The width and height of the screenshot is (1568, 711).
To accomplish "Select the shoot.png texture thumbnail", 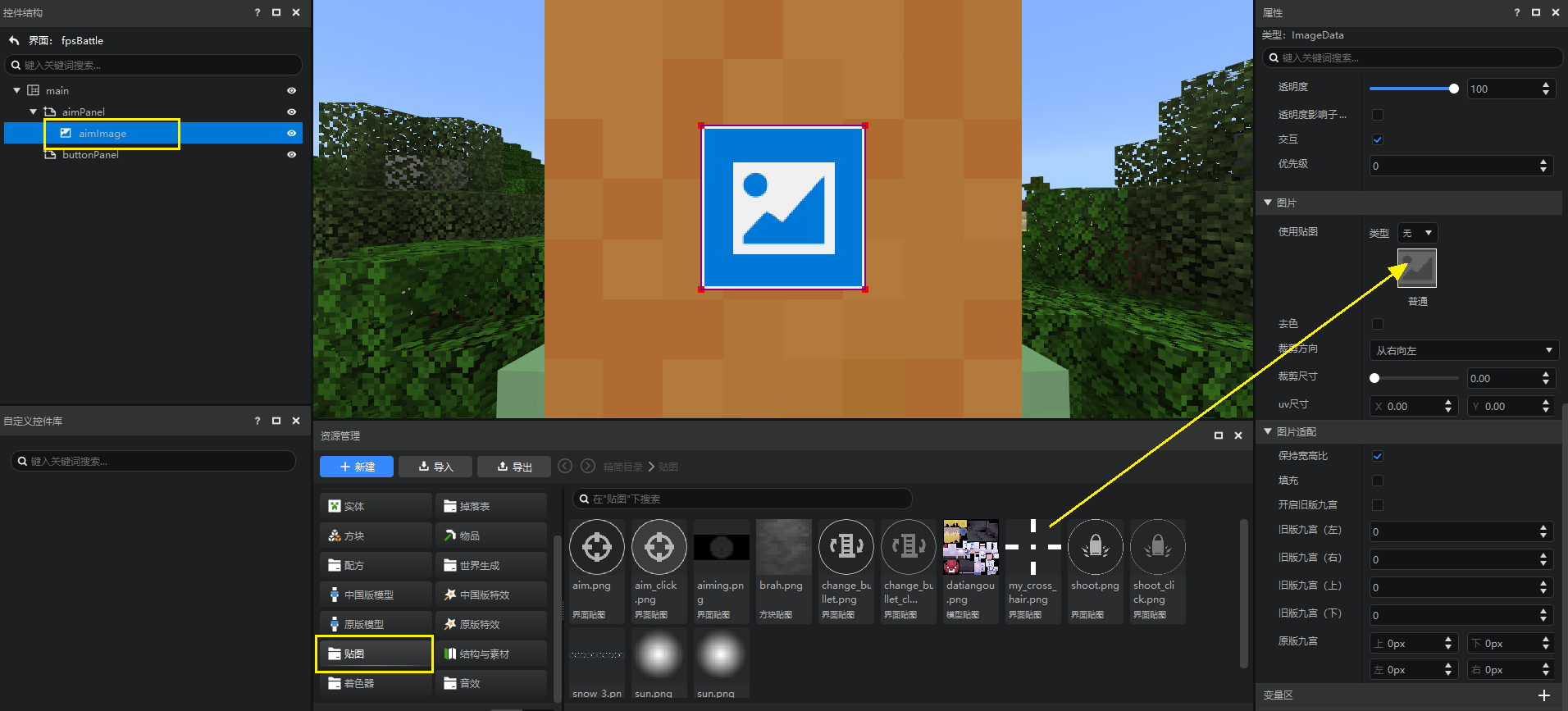I will pos(1096,547).
